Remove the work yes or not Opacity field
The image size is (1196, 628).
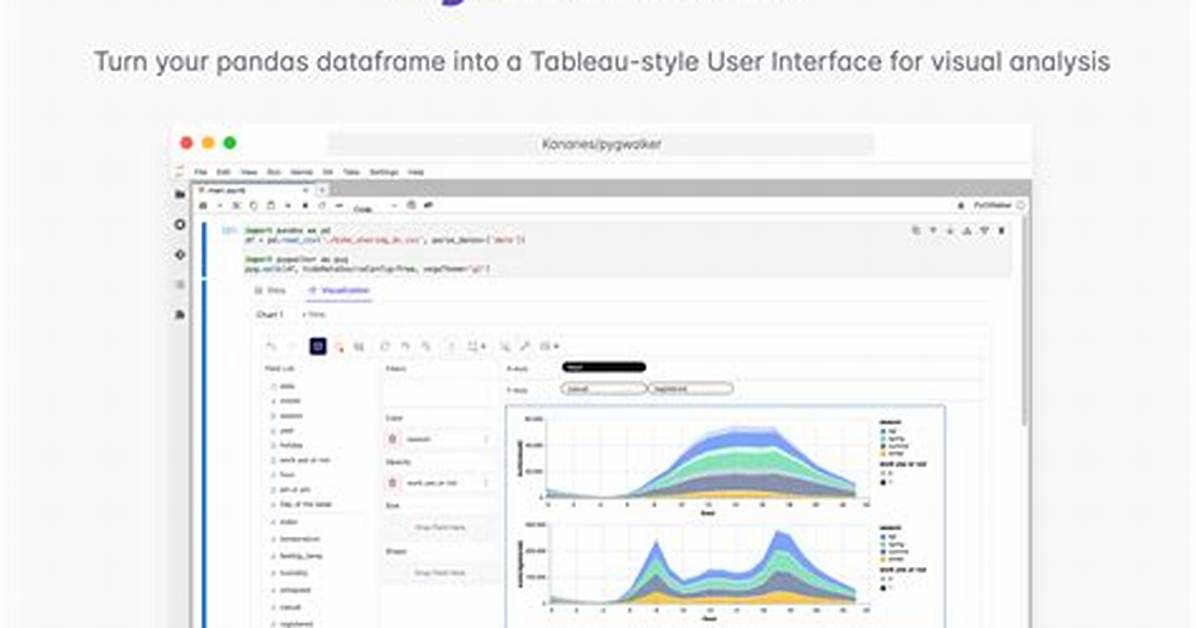click(393, 482)
